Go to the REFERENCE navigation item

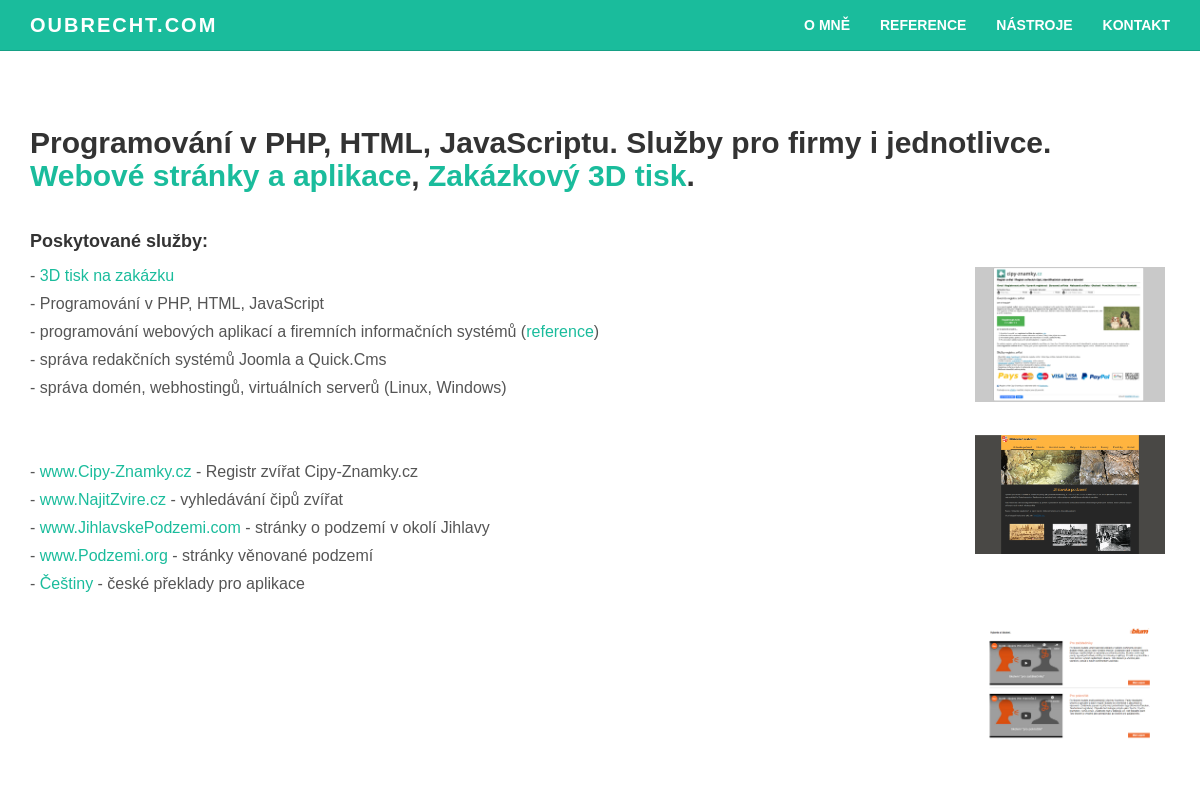coord(923,25)
